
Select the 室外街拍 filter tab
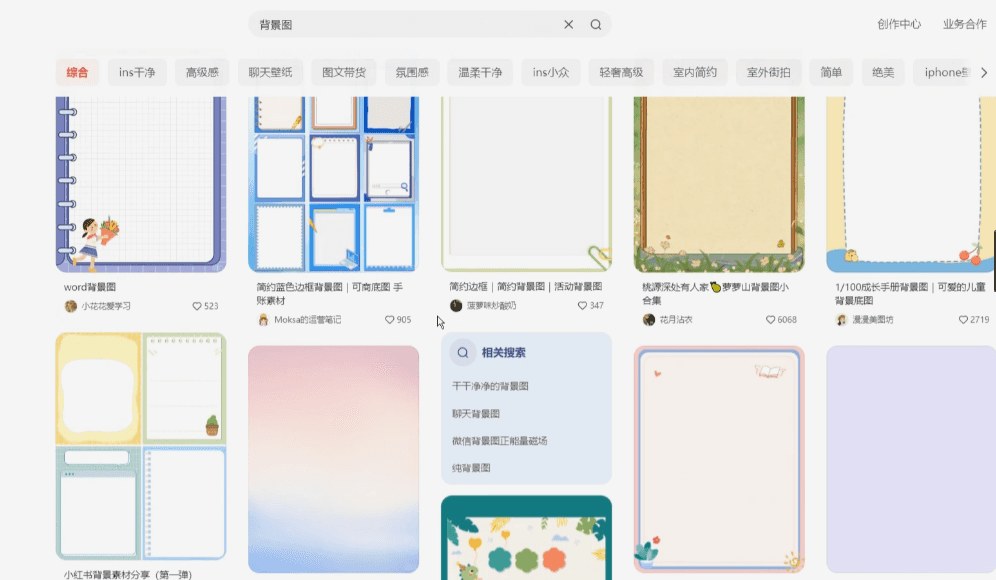[769, 72]
